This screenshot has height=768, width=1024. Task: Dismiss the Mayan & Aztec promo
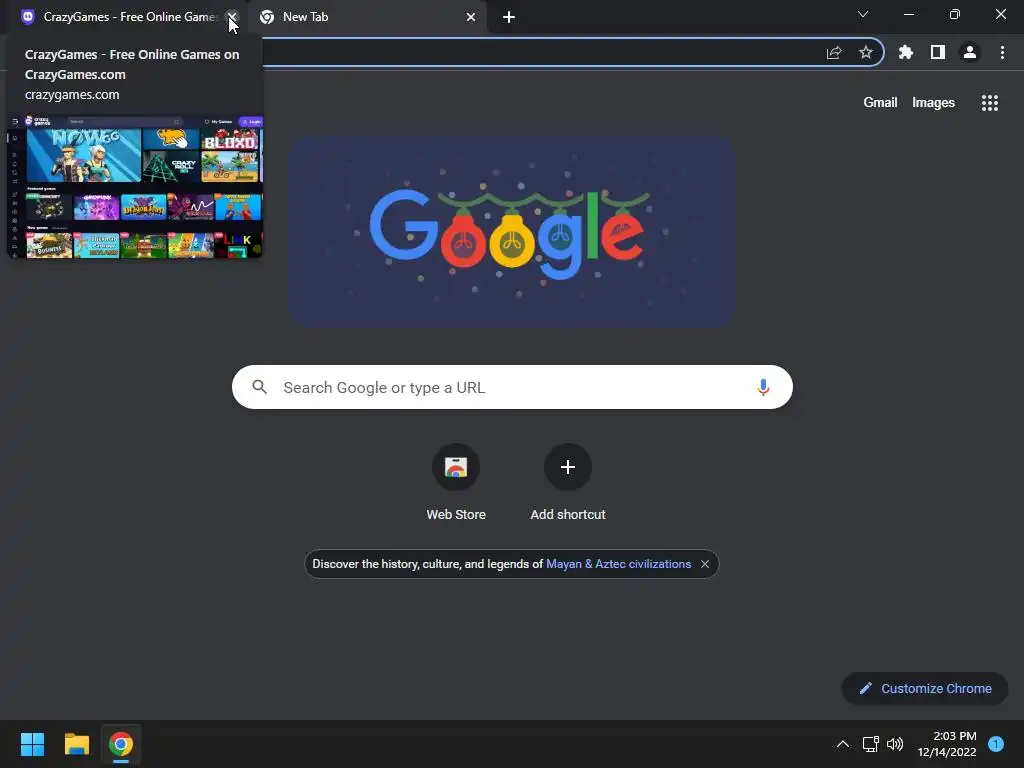coord(705,564)
